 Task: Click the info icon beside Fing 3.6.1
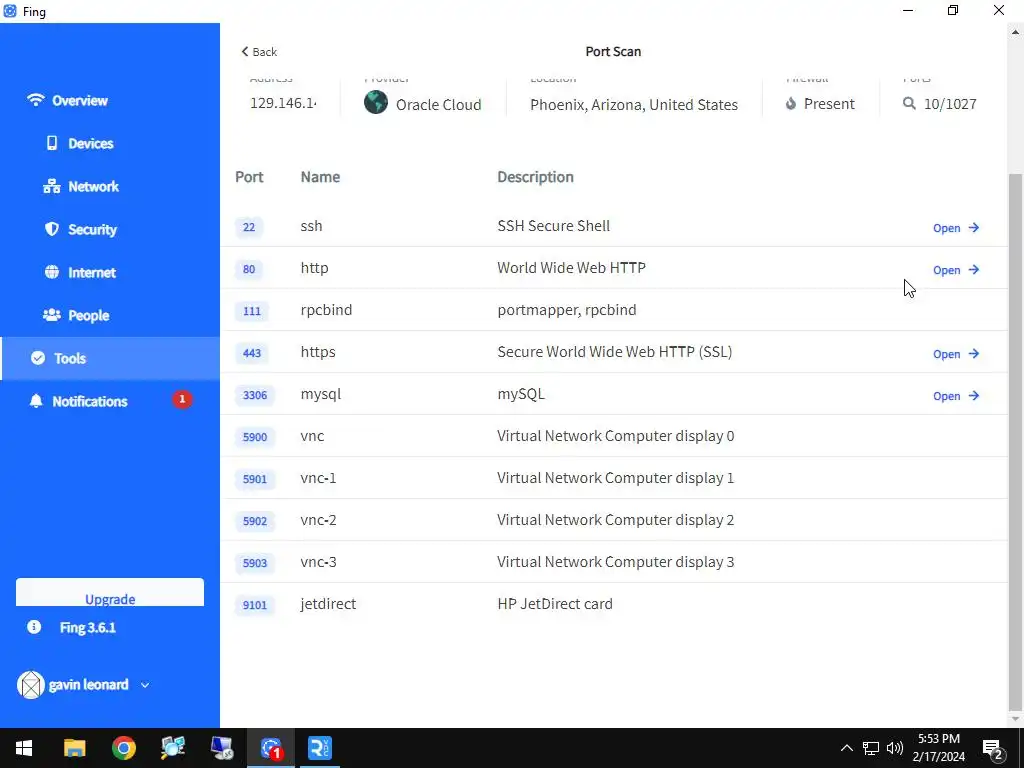pyautogui.click(x=34, y=627)
